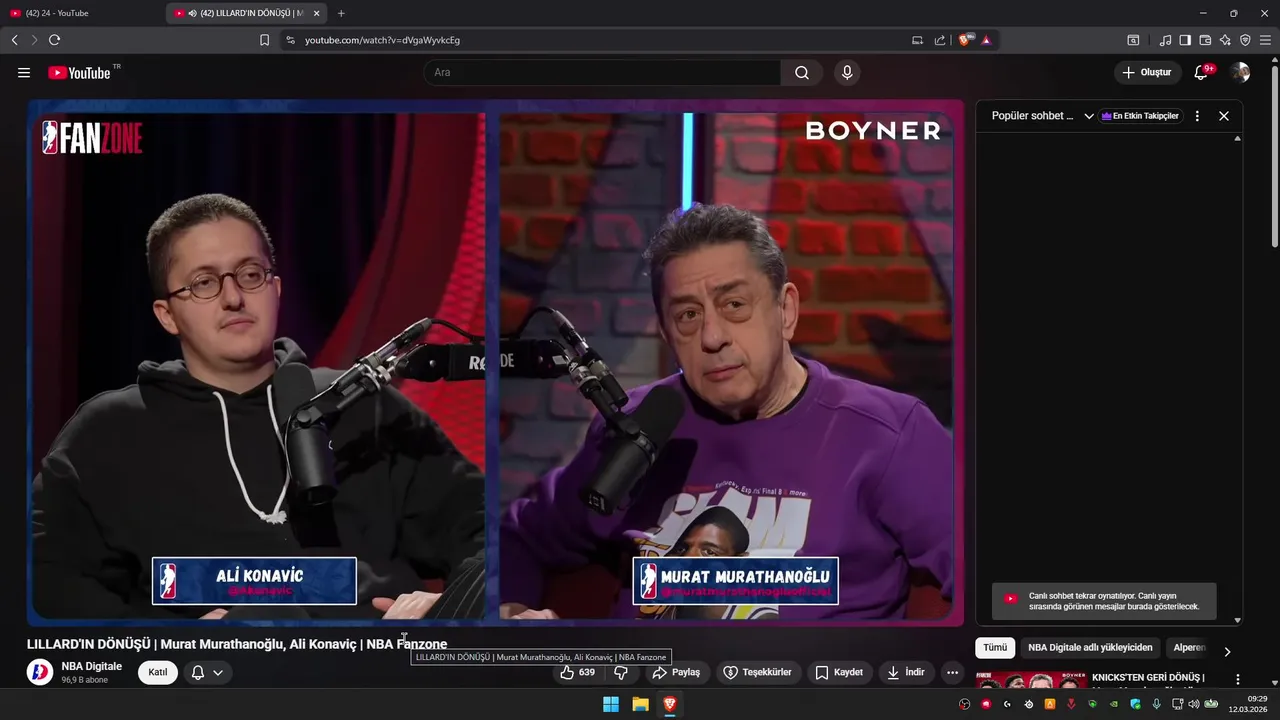1280x720 pixels.
Task: Go to the YouTube home logo
Action: [79, 73]
